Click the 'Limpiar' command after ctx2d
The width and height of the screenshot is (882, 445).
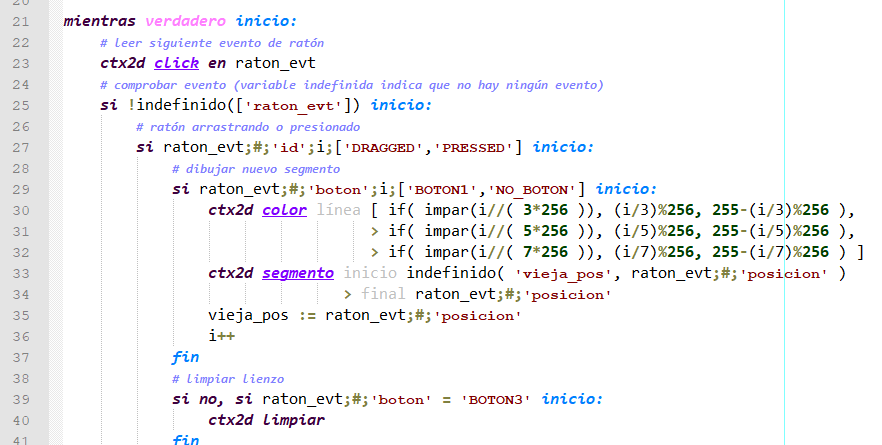295,420
